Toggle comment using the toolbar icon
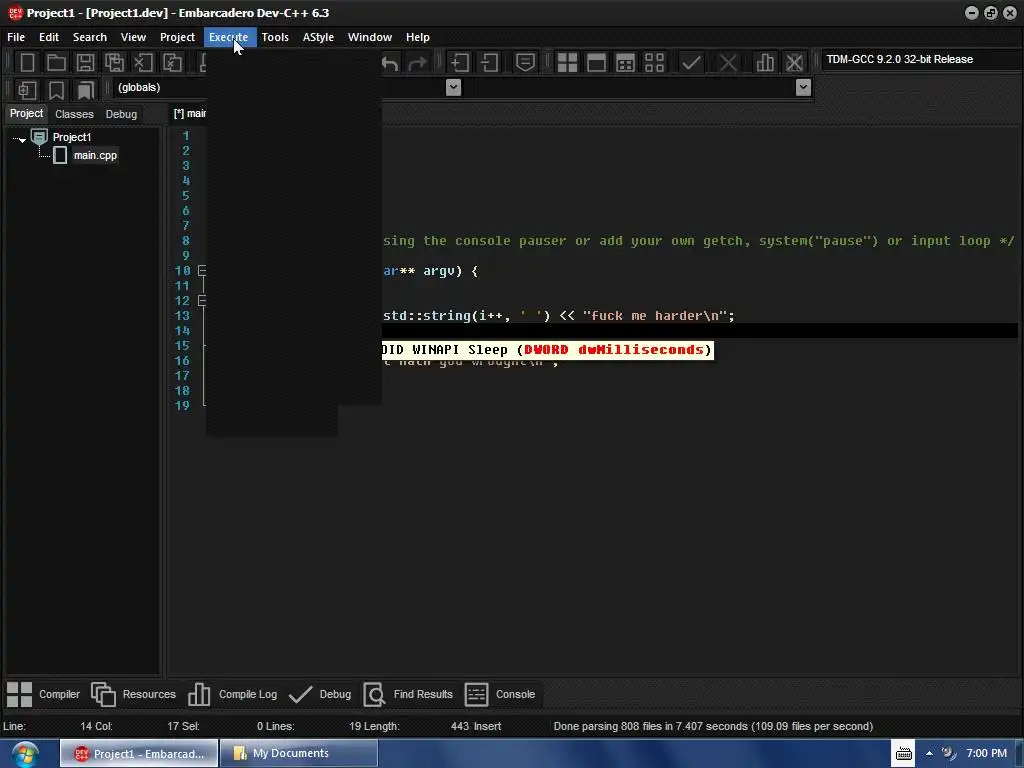The width and height of the screenshot is (1024, 768). pyautogui.click(x=525, y=63)
